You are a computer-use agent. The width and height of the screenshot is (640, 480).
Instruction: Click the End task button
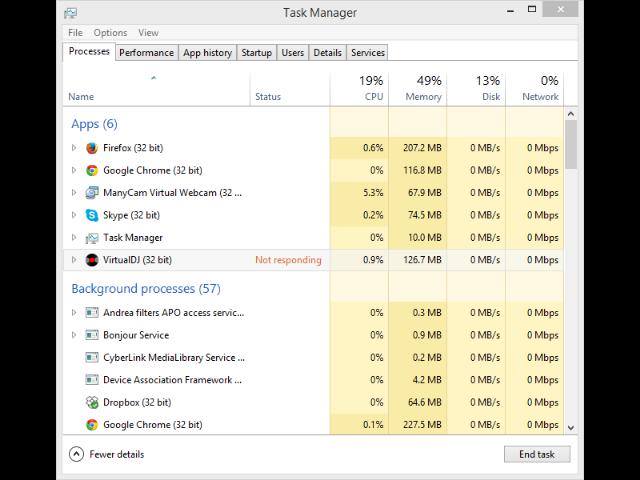coord(537,454)
